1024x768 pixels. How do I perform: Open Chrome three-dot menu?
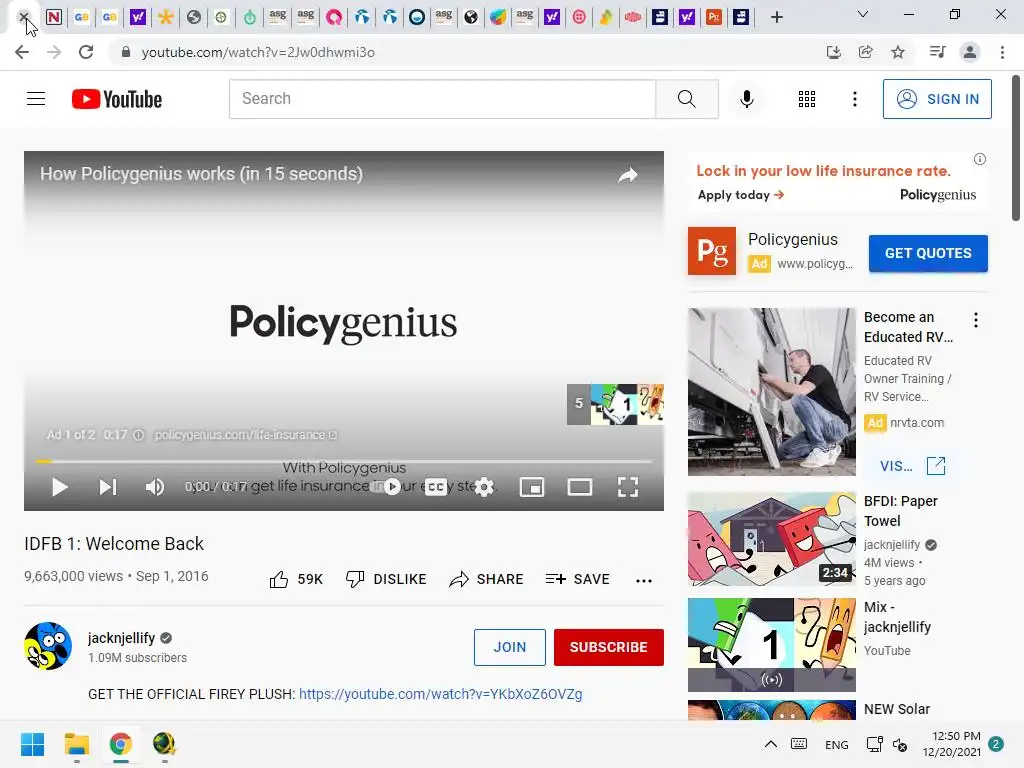coord(1002,52)
